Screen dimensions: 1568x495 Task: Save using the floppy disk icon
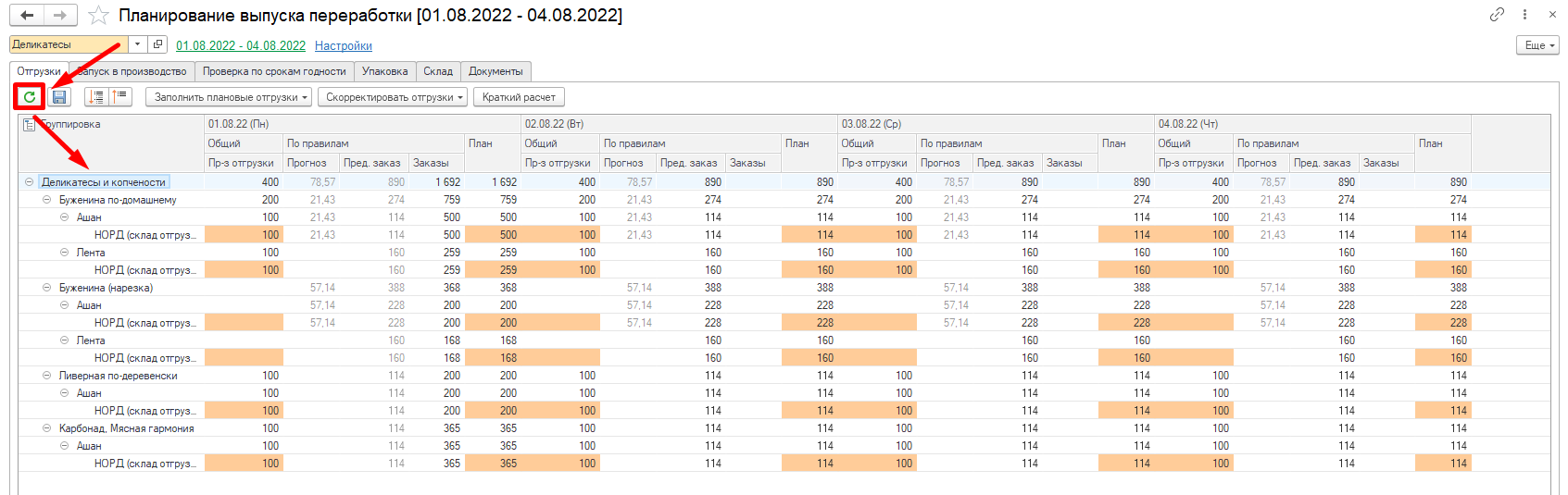(x=59, y=96)
